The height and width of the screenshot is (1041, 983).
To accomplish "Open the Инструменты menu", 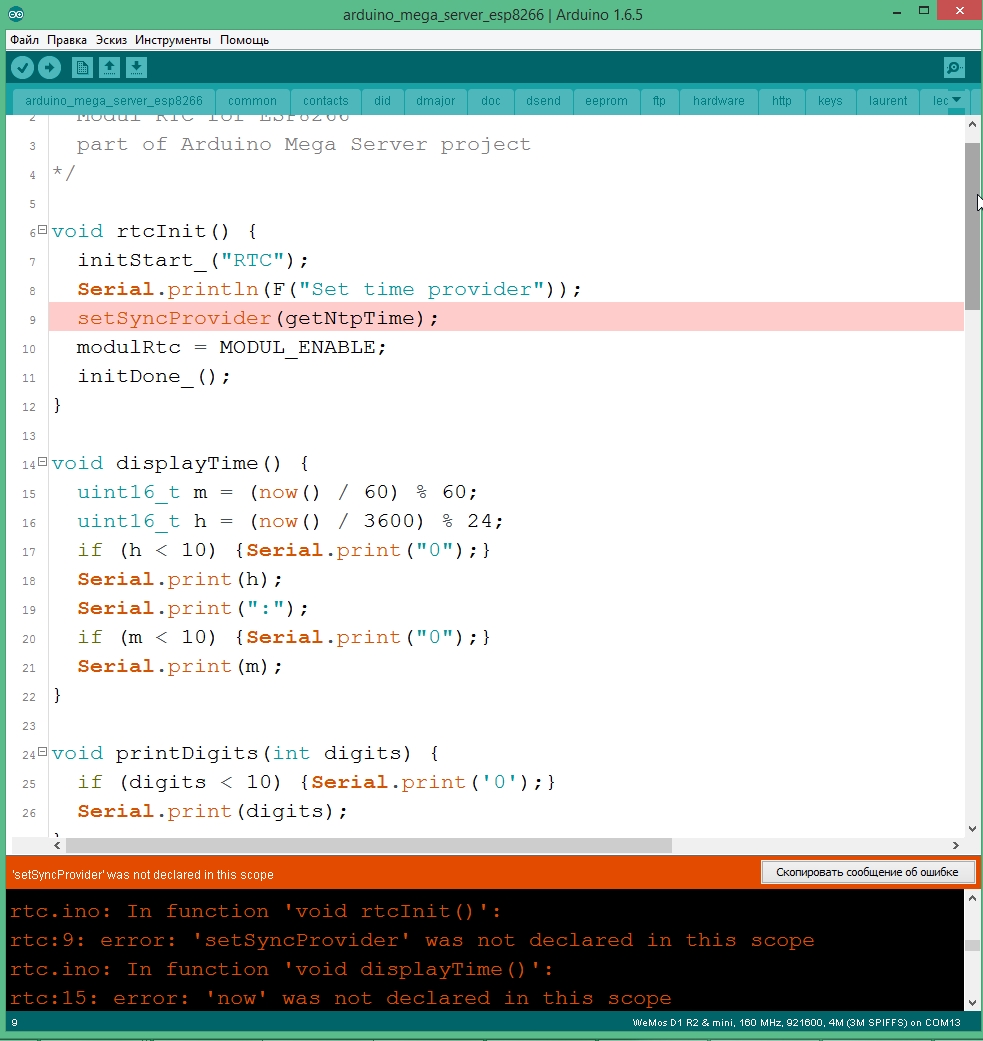I will click(173, 40).
